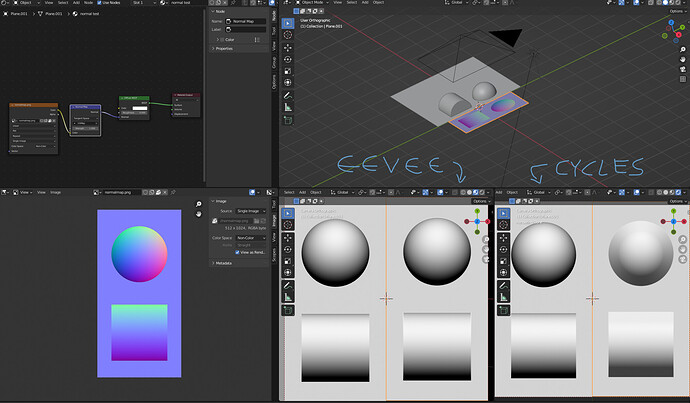Open the Options dropdown in top viewport
The height and width of the screenshot is (403, 690).
[x=677, y=11]
